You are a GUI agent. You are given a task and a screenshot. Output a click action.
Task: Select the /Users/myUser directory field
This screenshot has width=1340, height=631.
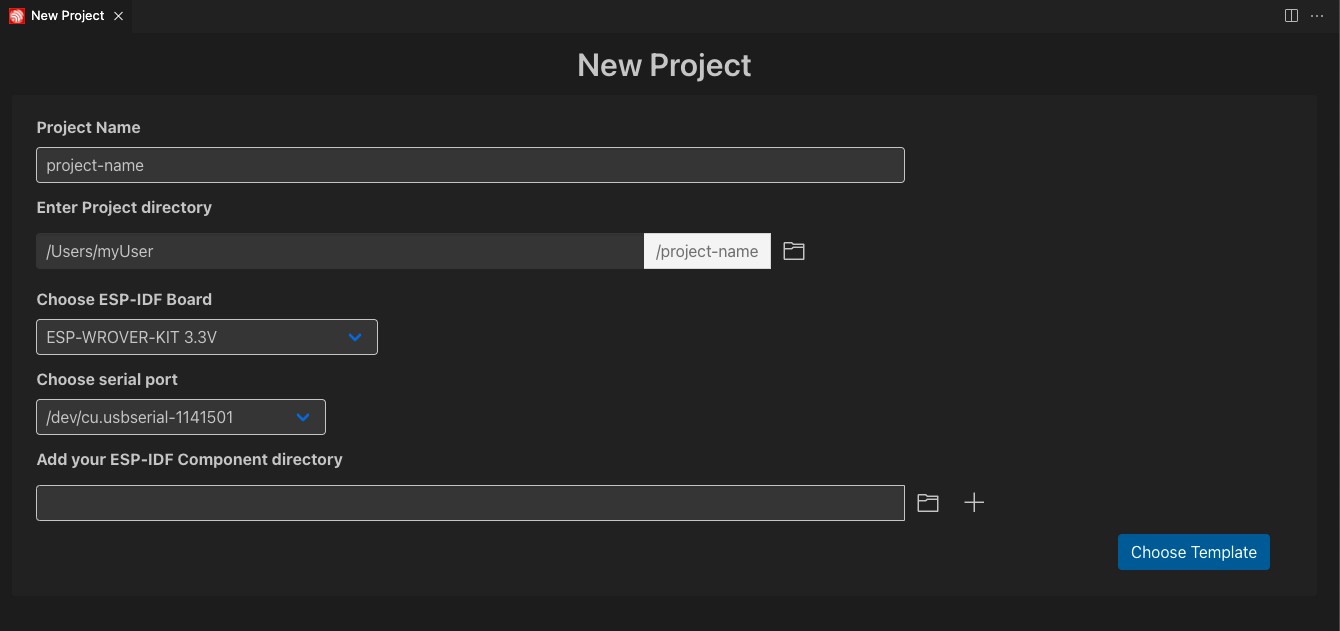click(x=340, y=251)
